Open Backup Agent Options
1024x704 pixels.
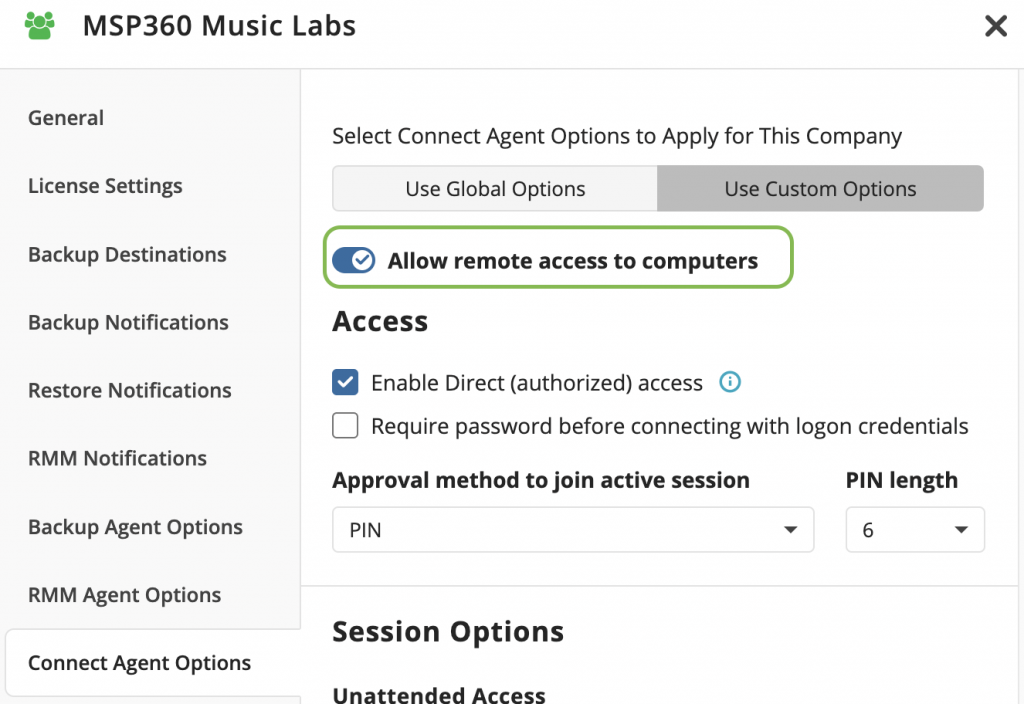(x=135, y=526)
